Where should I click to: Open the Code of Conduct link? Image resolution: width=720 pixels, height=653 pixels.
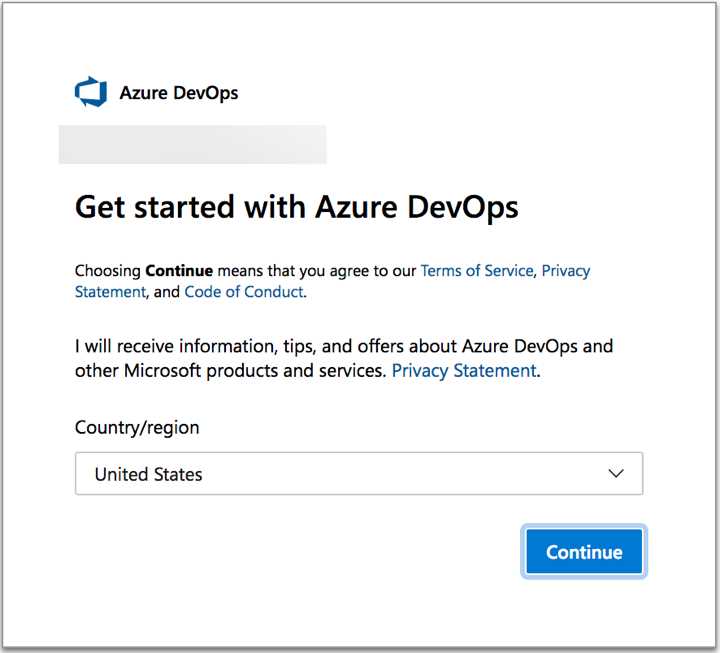(x=244, y=292)
